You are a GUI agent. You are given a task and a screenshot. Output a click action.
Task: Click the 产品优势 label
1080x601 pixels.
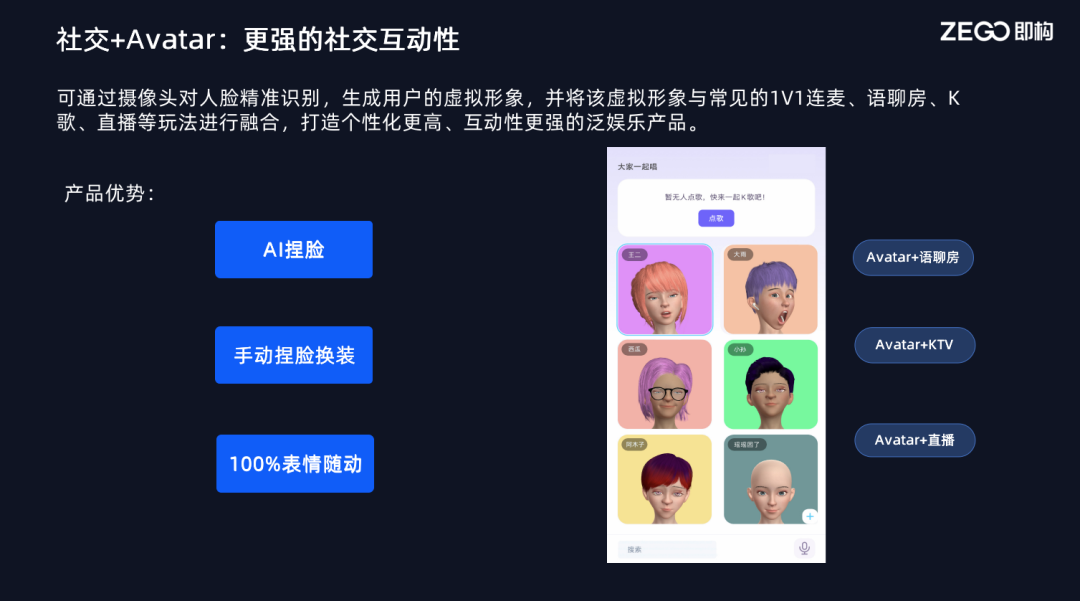point(110,193)
